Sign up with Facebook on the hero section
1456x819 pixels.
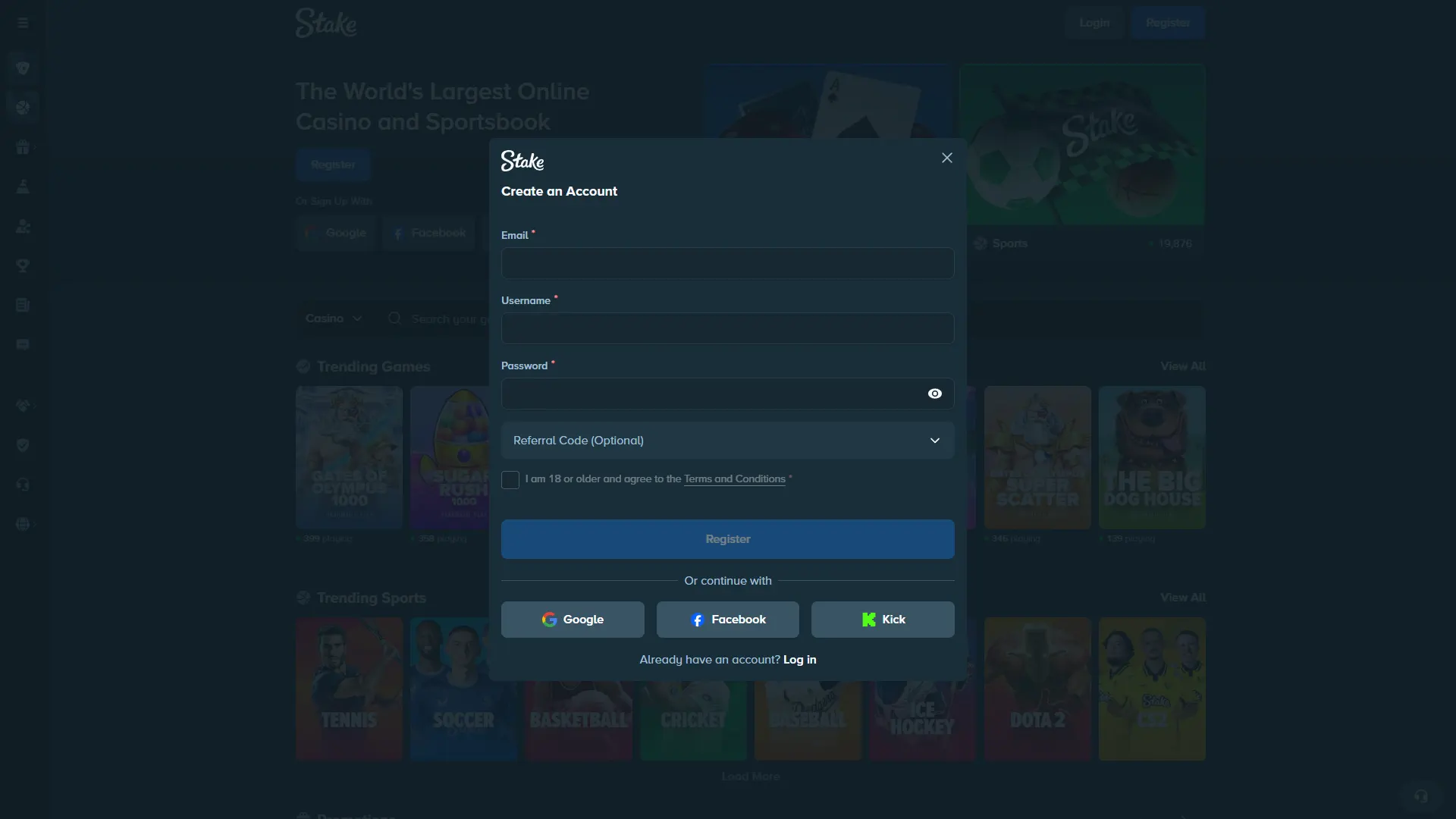tap(429, 233)
